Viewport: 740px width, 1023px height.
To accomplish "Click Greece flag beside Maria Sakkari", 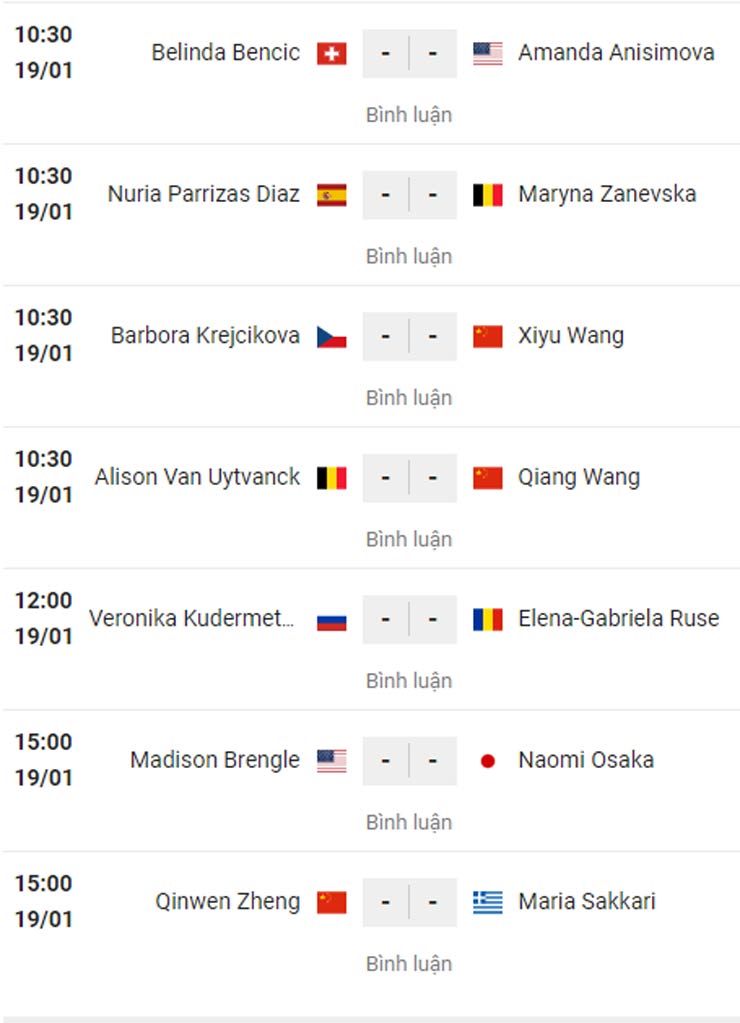I will tap(488, 903).
